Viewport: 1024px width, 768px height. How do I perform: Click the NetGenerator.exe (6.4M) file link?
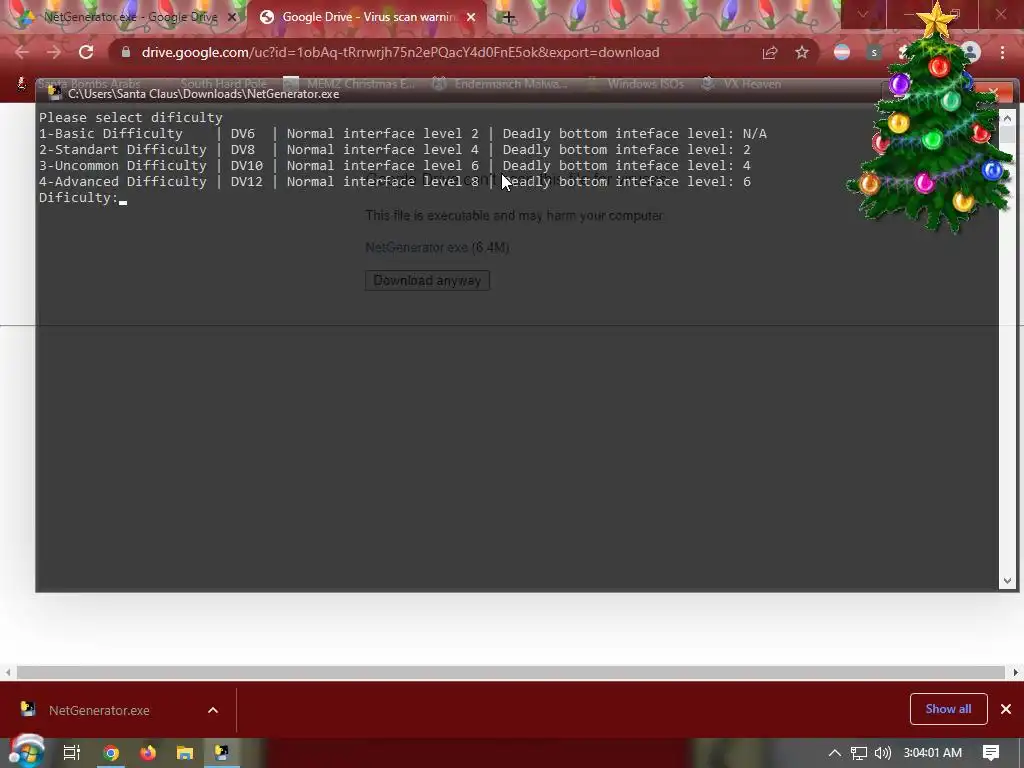437,248
